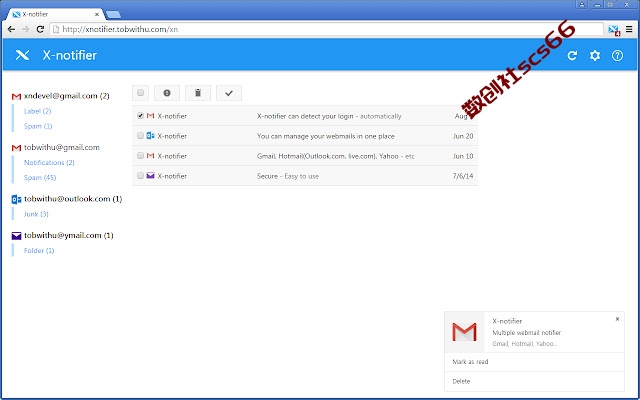Open account xndevel@gmail.com (2)
The width and height of the screenshot is (640, 400).
[x=67, y=96]
